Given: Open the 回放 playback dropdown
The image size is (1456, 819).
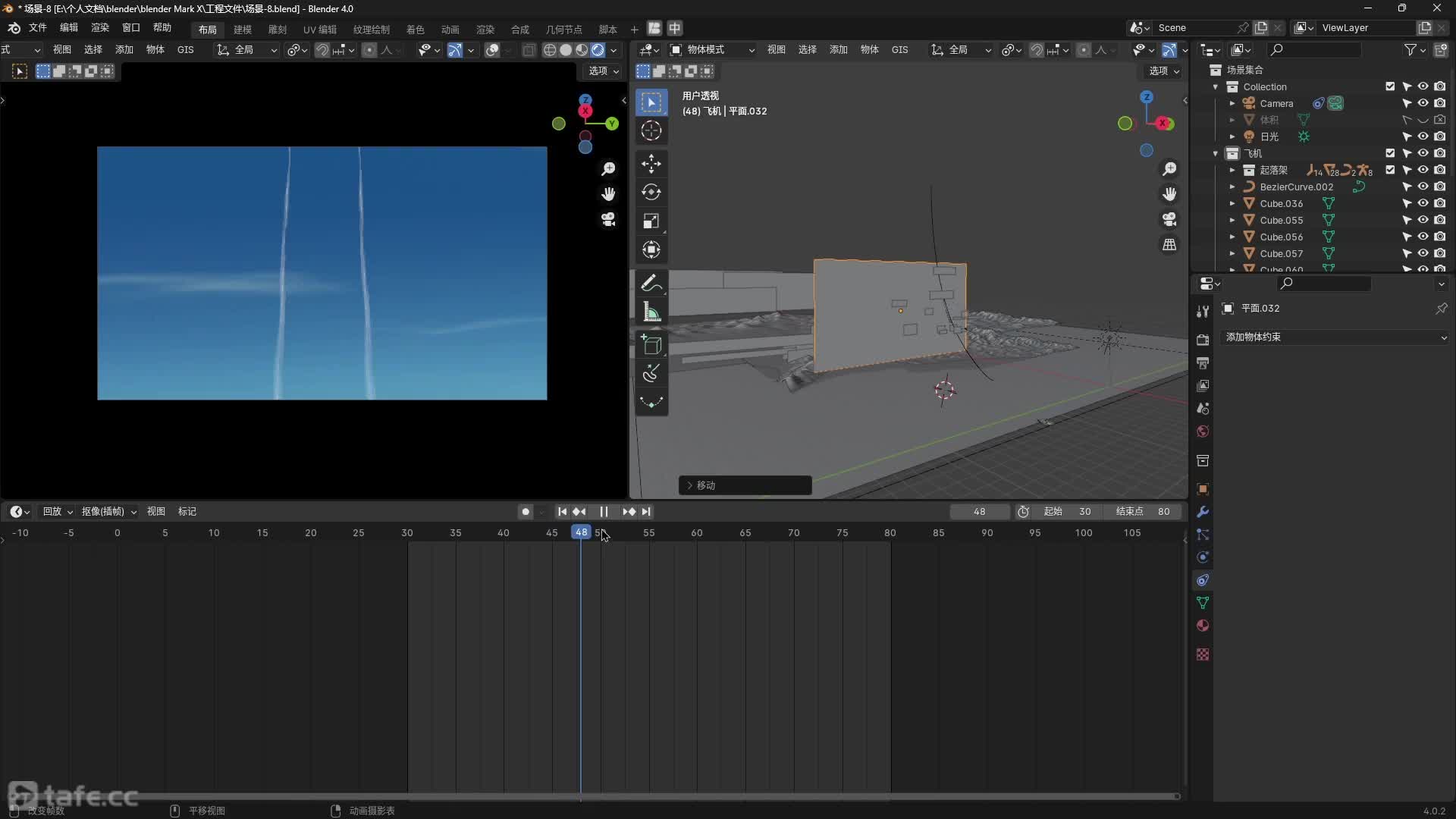Looking at the screenshot, I should (58, 512).
